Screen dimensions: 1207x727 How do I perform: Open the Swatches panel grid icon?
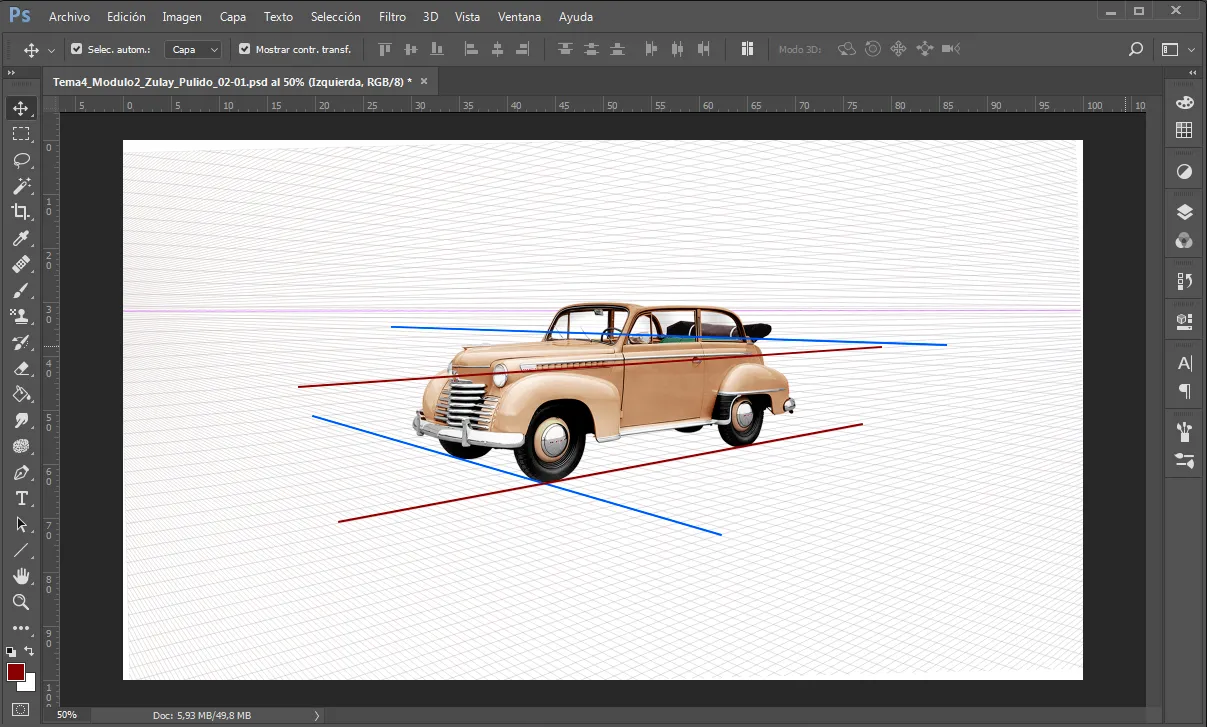(1184, 130)
